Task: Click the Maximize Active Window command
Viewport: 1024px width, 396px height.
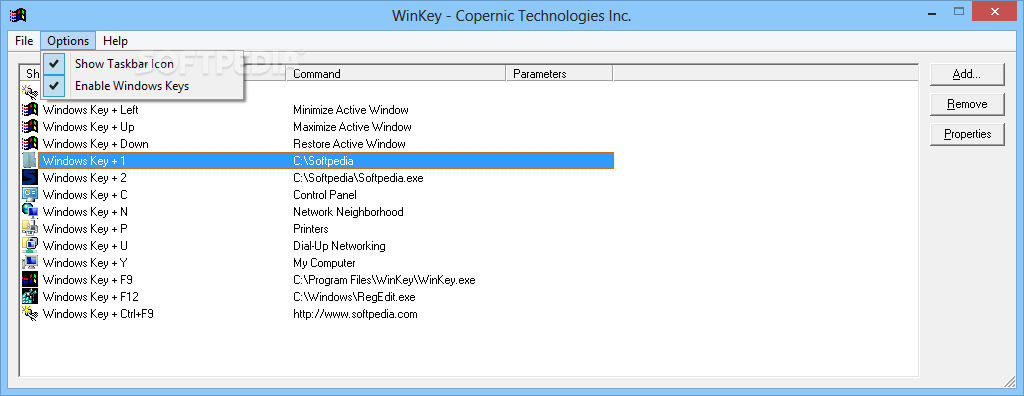Action: 352,127
